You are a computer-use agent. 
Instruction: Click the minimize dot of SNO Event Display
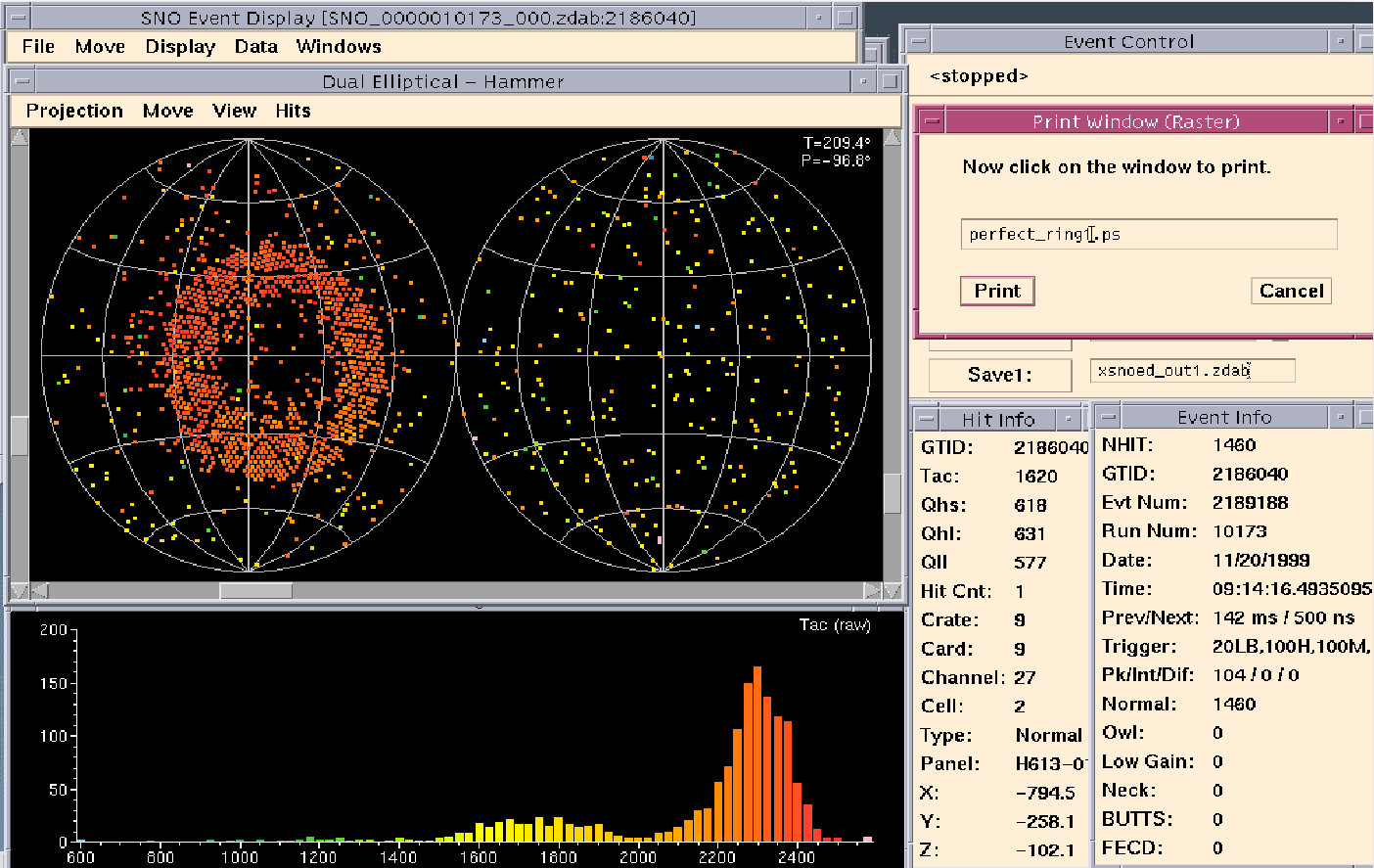[x=819, y=18]
